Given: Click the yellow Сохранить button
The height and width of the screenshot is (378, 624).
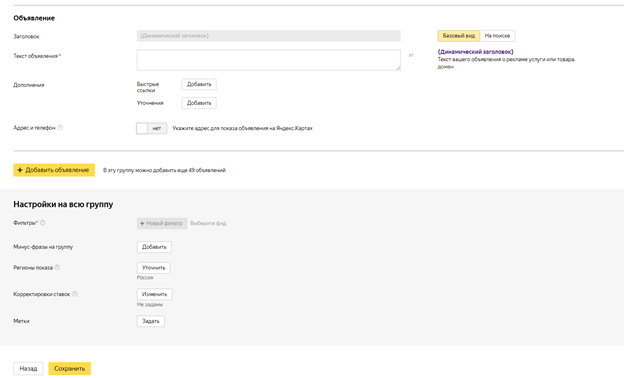Looking at the screenshot, I should coord(70,368).
